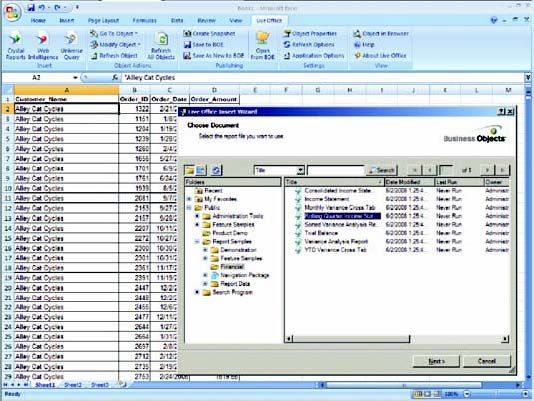Sort by the Title column header
The image size is (534, 401).
pos(334,182)
